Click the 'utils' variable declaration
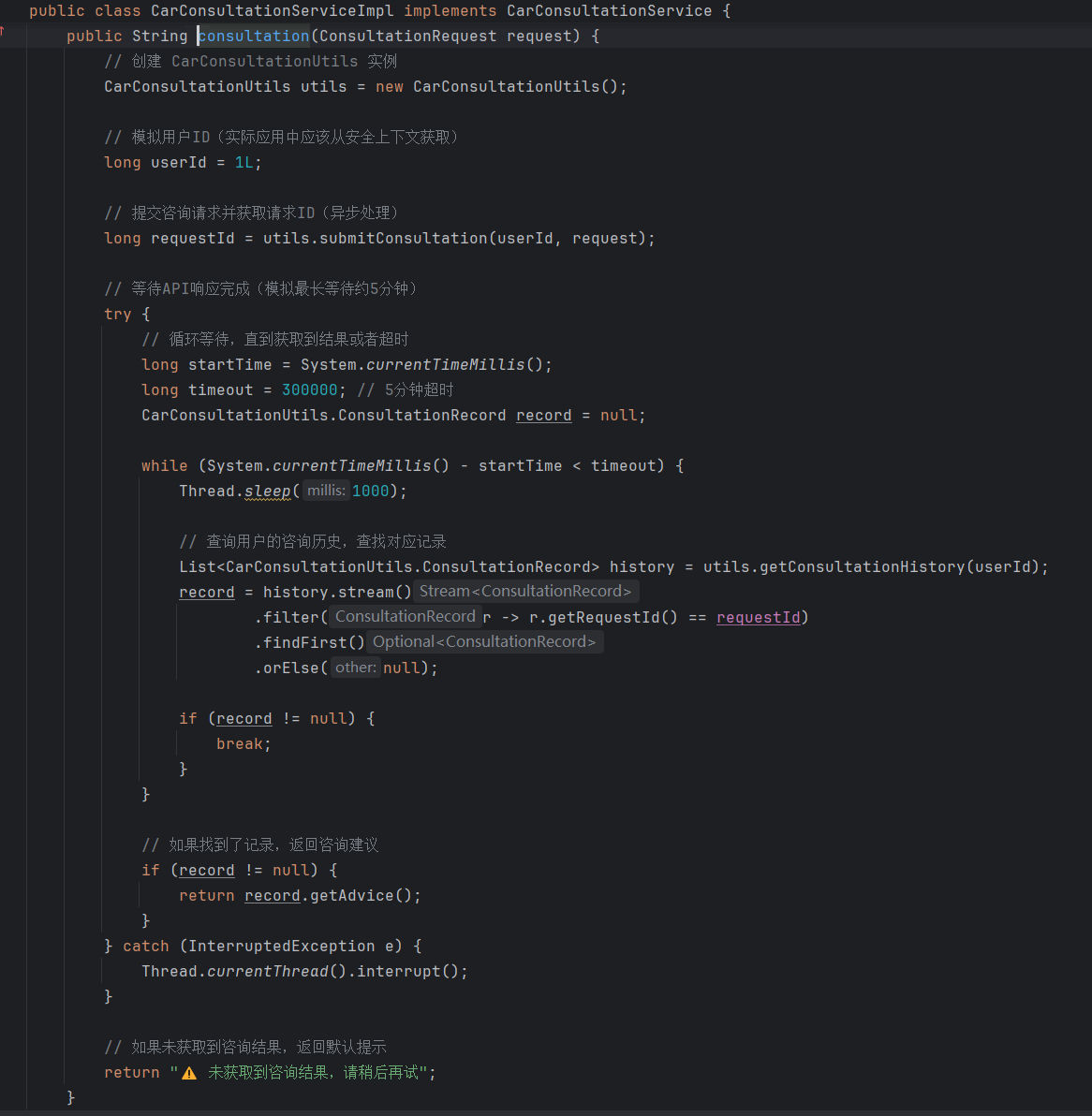The width and height of the screenshot is (1092, 1116). pyautogui.click(x=323, y=86)
